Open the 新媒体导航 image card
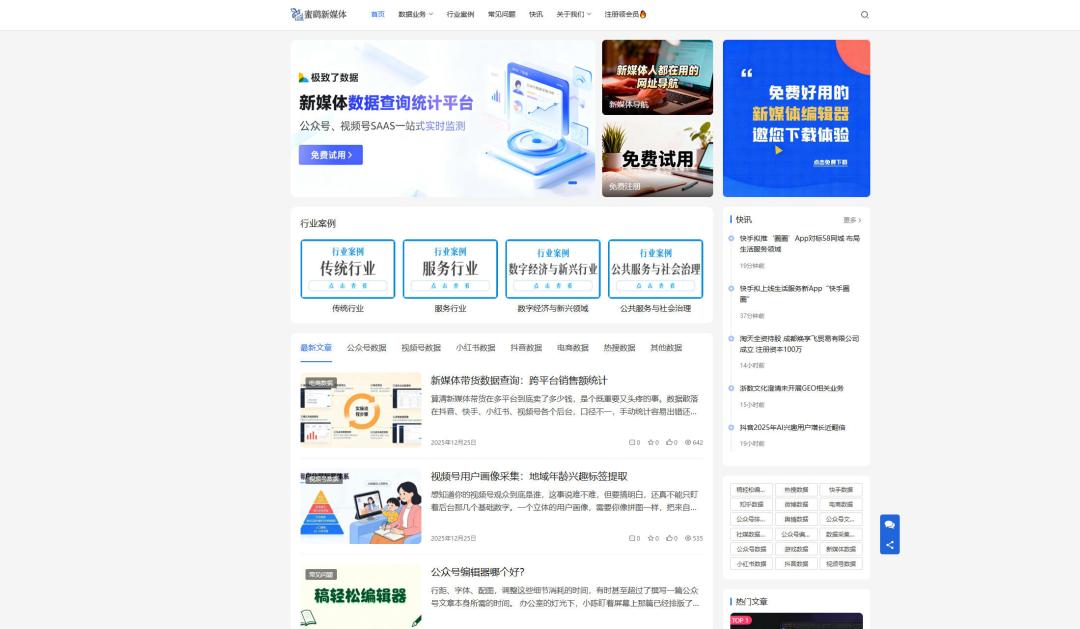The image size is (1080, 629). pyautogui.click(x=657, y=78)
